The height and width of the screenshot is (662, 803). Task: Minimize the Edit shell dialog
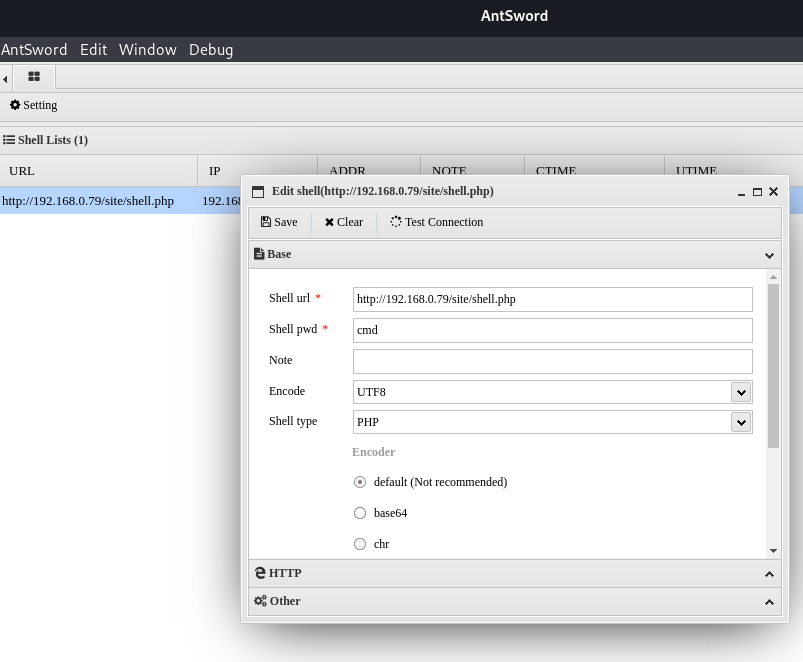pyautogui.click(x=741, y=193)
